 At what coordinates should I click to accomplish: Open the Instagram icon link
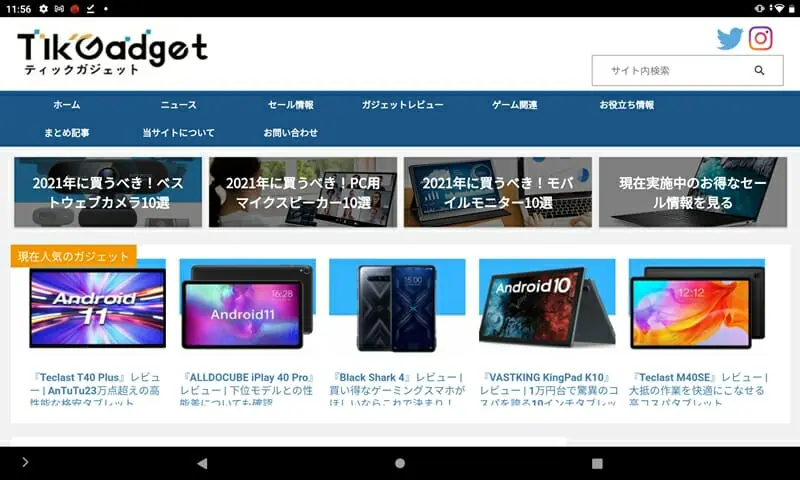coord(761,38)
